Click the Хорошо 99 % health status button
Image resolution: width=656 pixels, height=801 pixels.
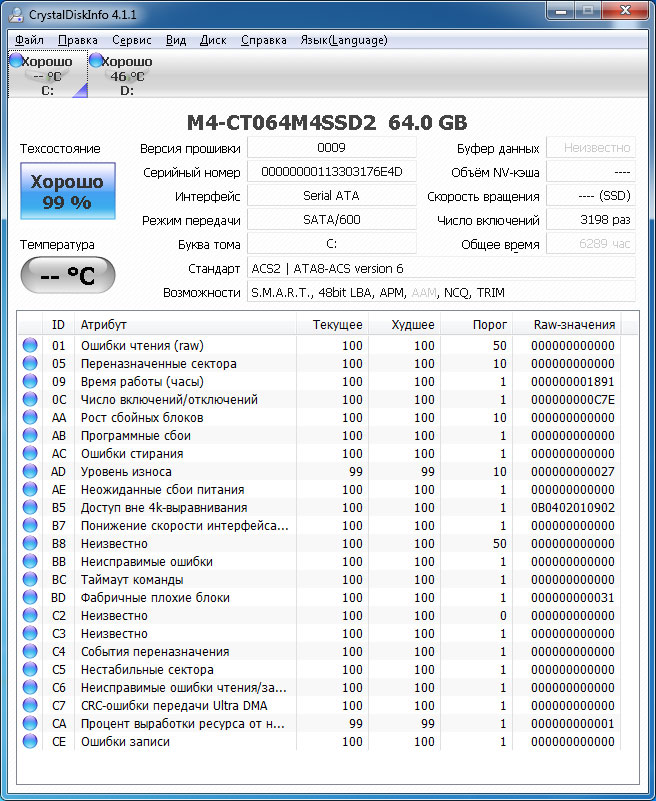coord(67,191)
